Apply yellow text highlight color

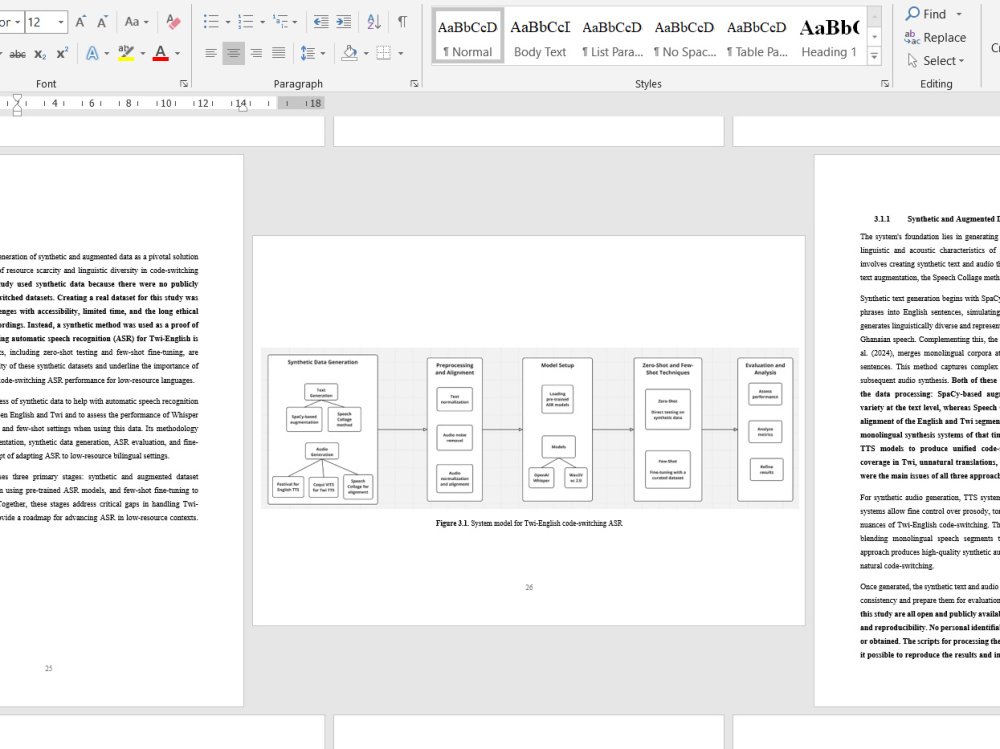[x=126, y=54]
